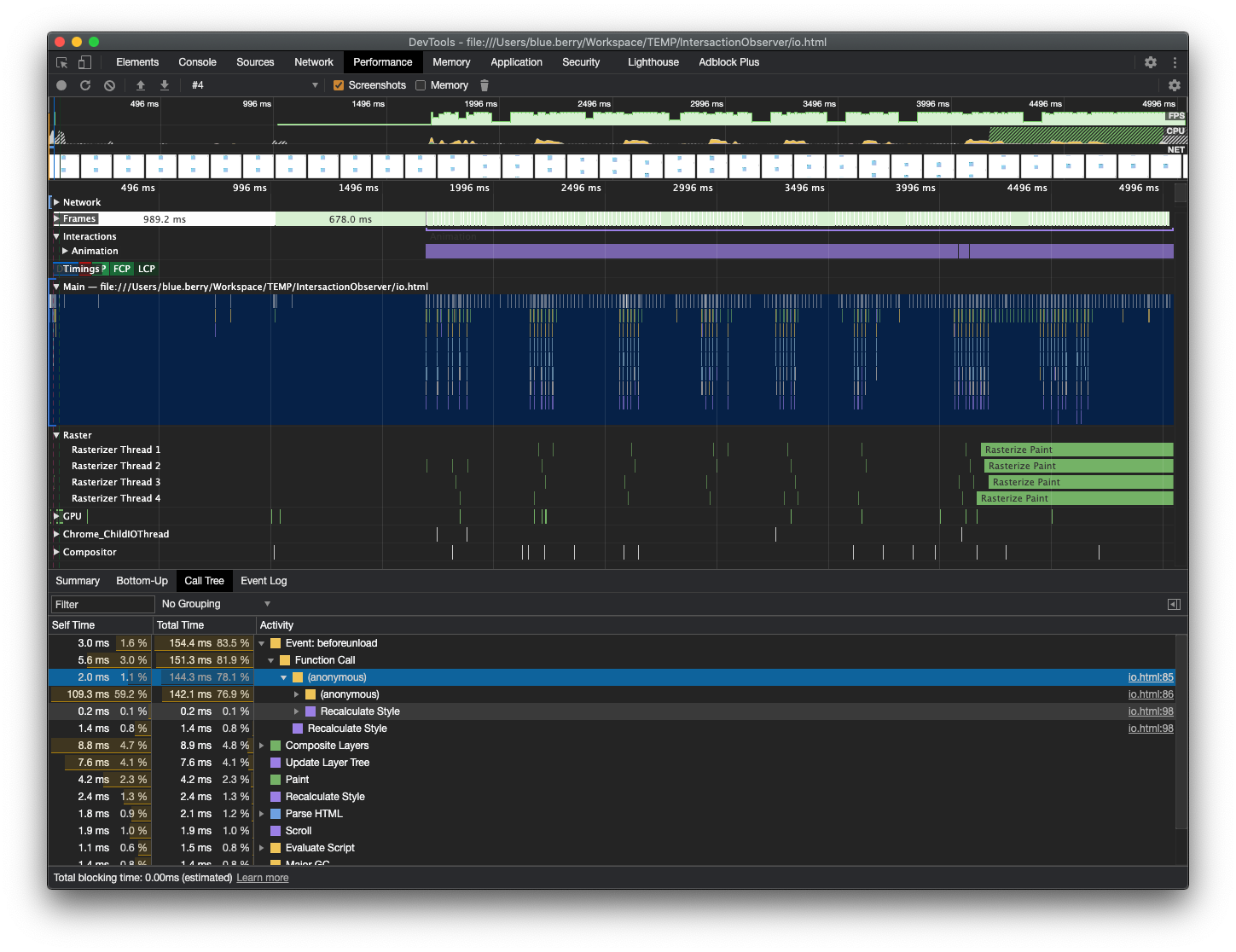Click the Self Time column header

(101, 625)
